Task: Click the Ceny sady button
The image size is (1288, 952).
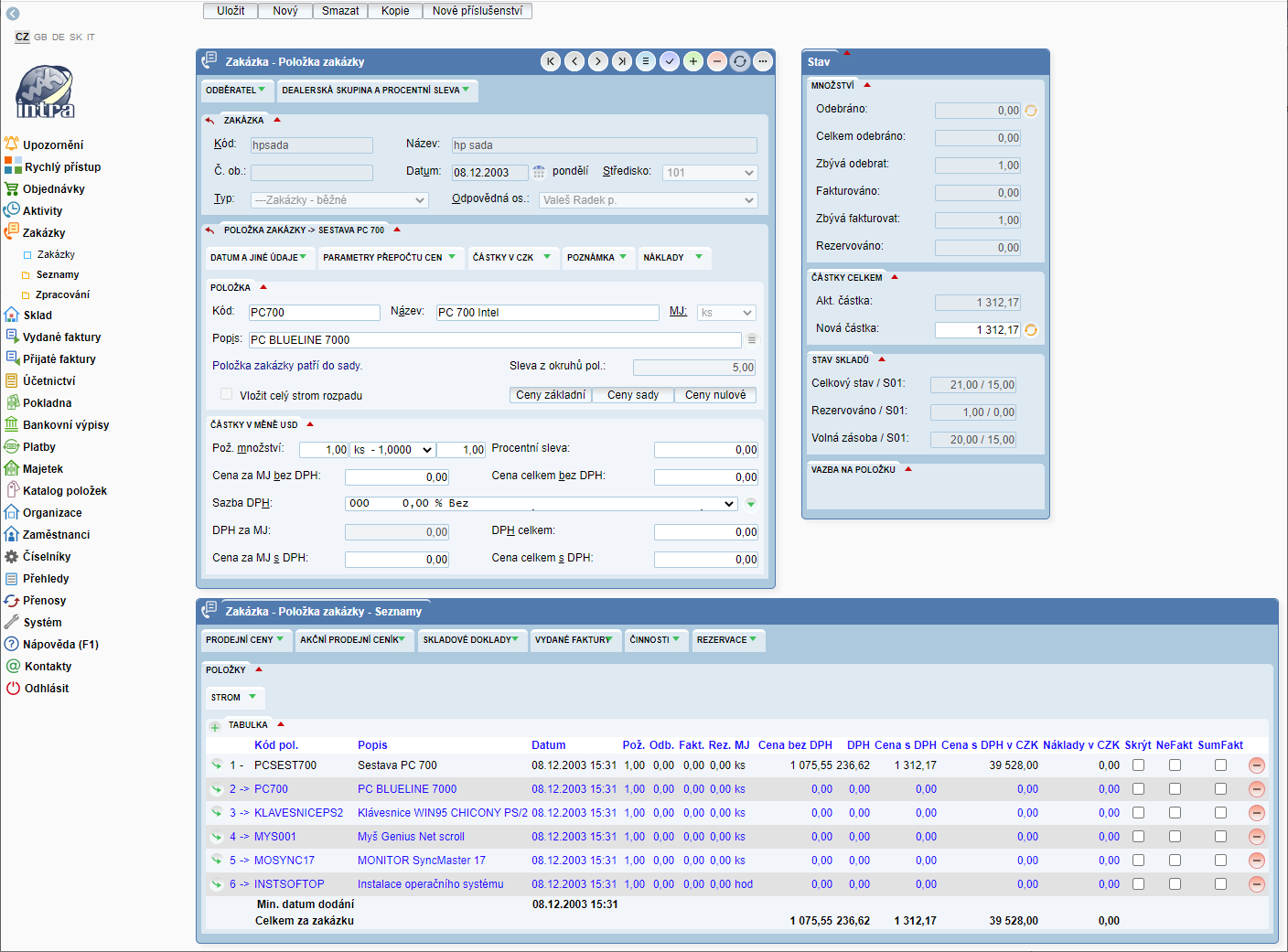Action: (633, 395)
